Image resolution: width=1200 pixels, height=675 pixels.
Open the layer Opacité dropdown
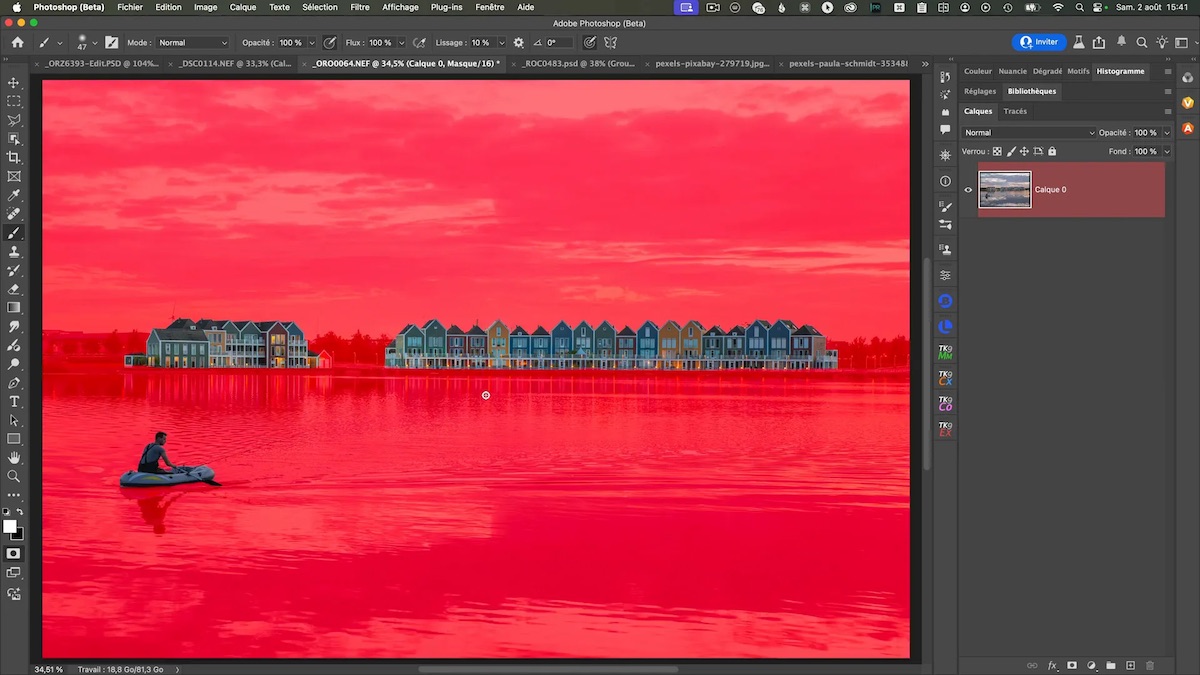[1166, 132]
